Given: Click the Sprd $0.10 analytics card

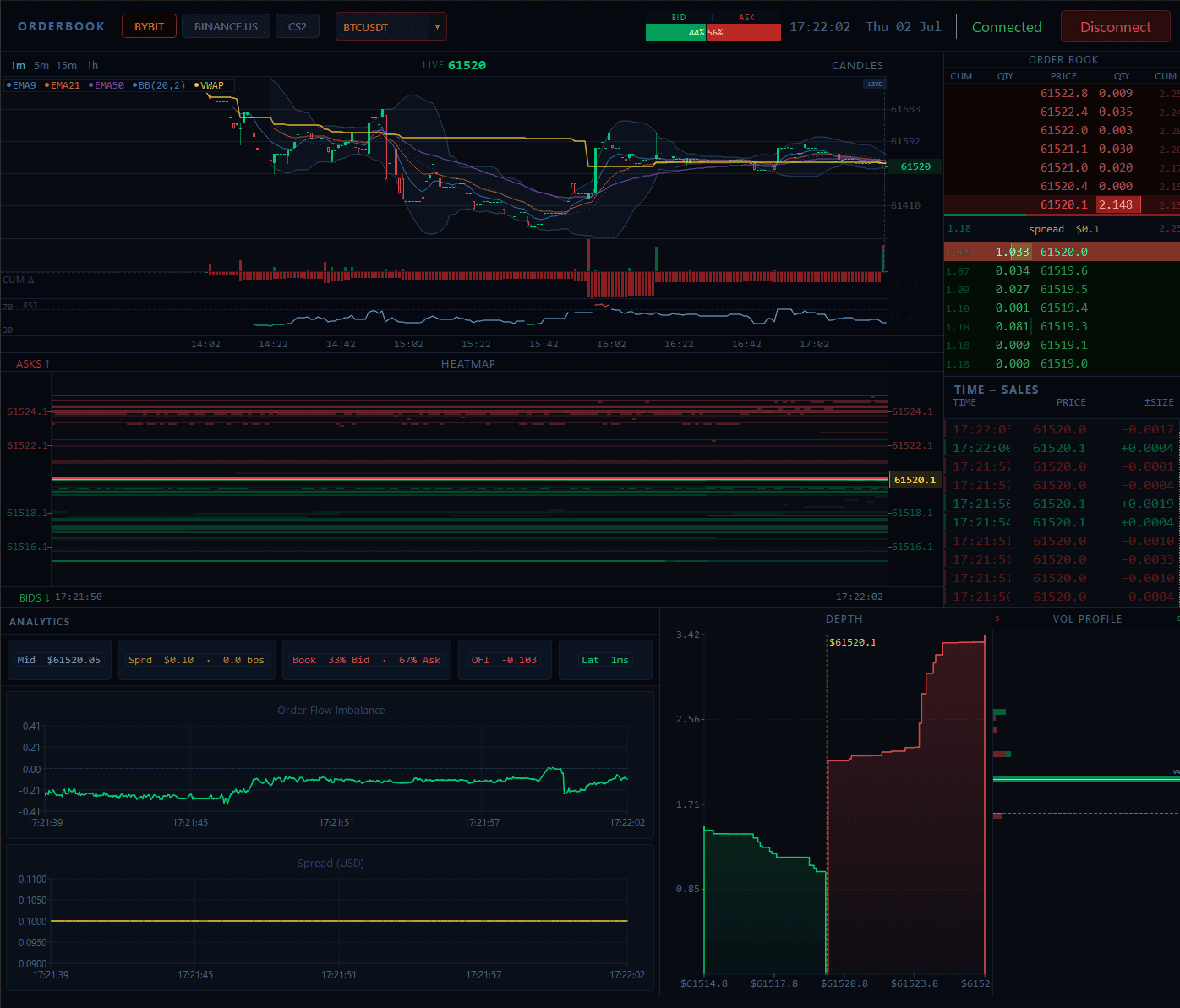Looking at the screenshot, I should click(x=196, y=660).
